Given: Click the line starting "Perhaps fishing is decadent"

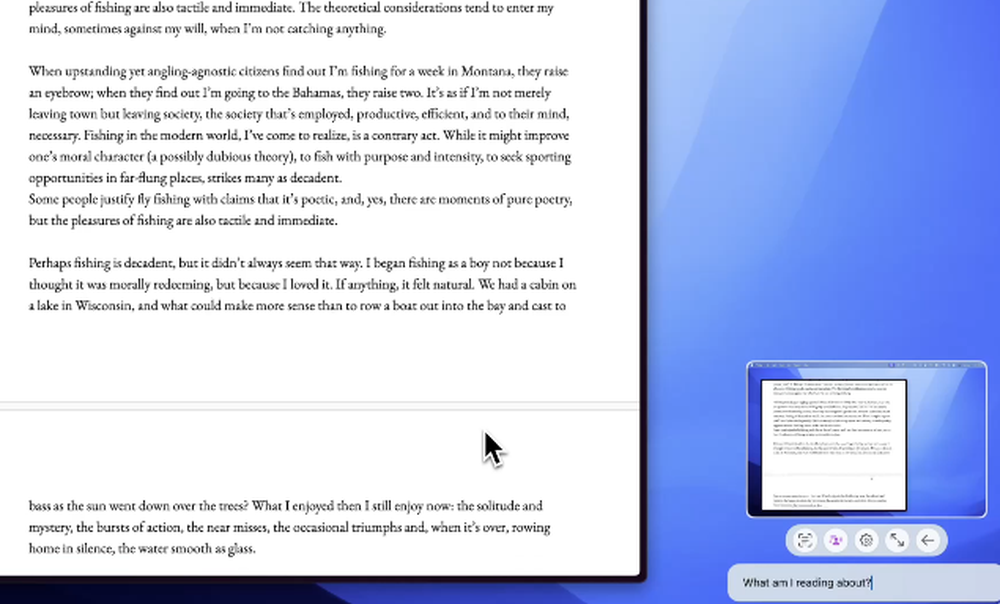Looking at the screenshot, I should pyautogui.click(x=296, y=263).
